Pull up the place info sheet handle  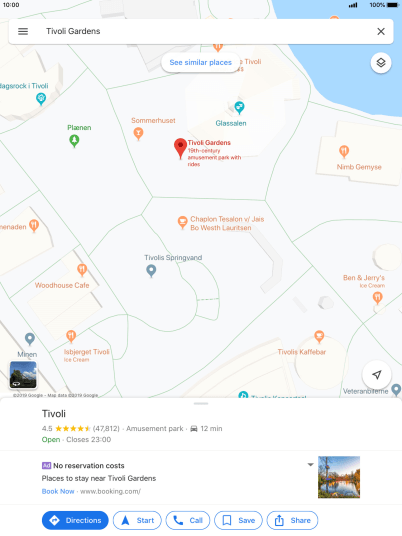click(201, 404)
